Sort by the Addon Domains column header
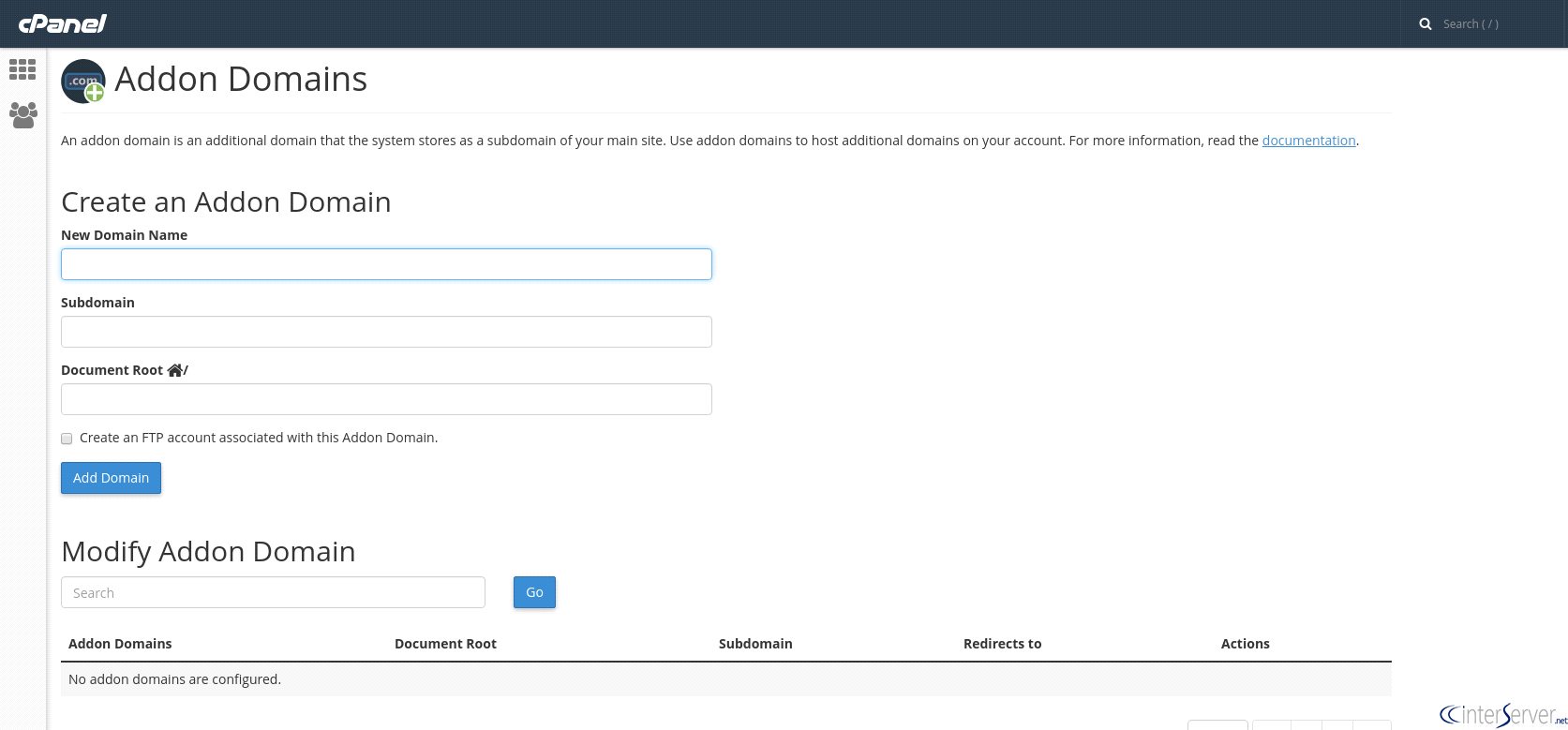The height and width of the screenshot is (730, 1568). coord(120,644)
